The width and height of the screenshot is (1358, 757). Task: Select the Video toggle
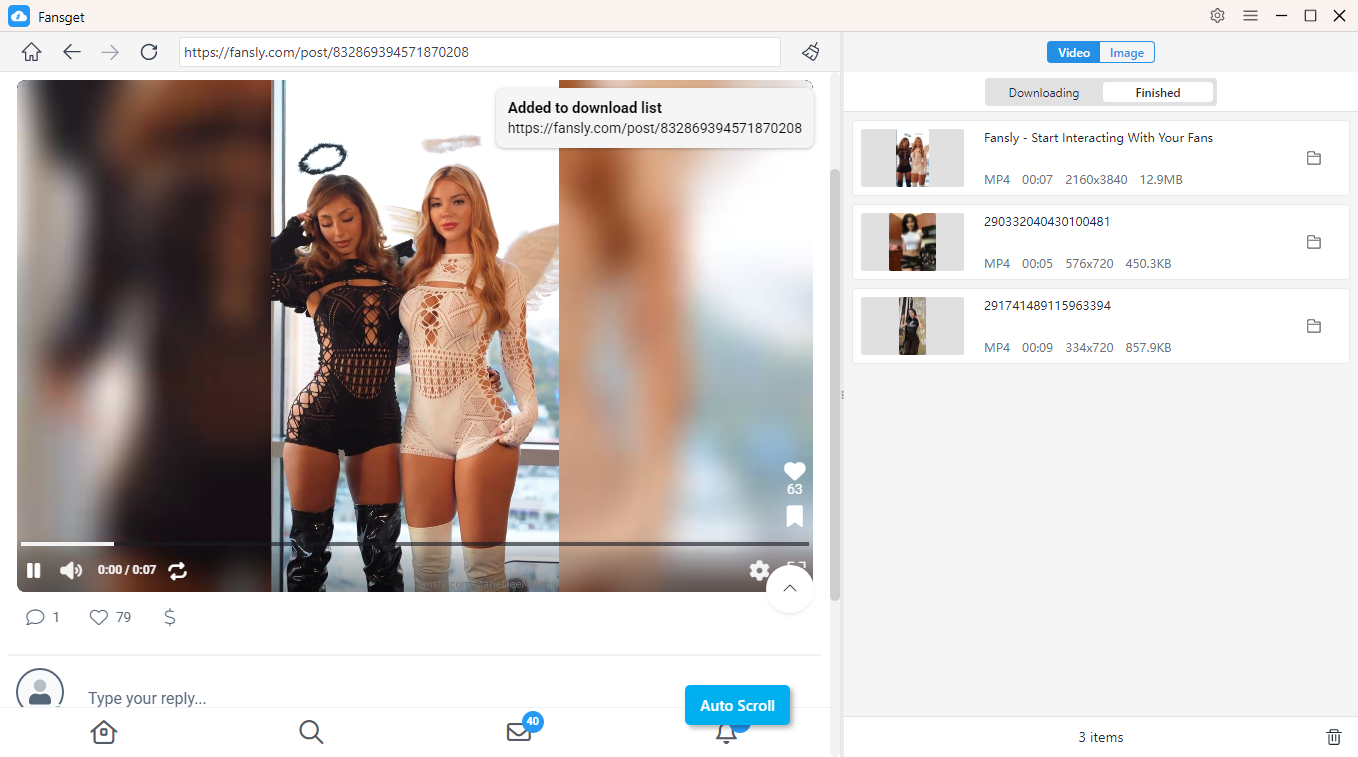point(1074,53)
